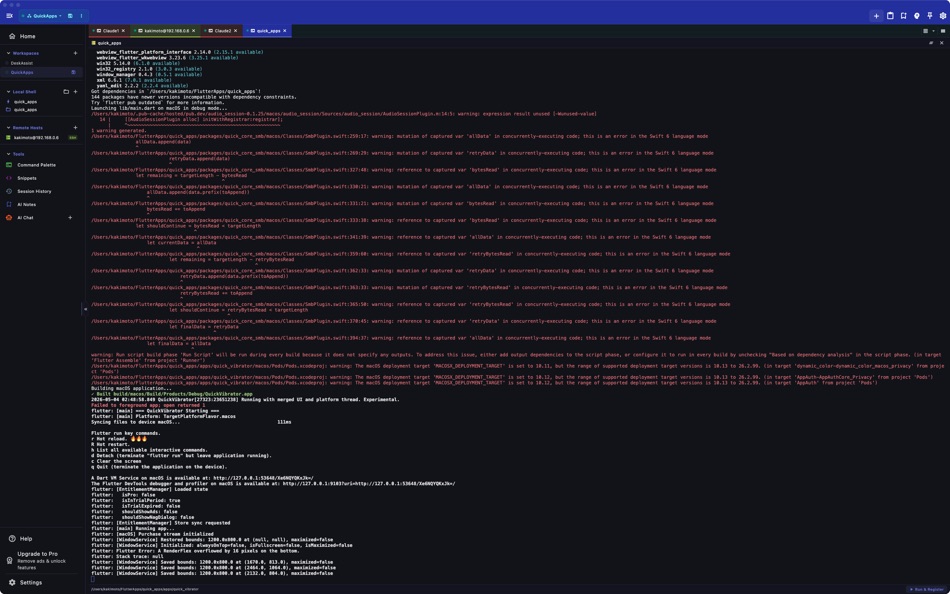Image resolution: width=950 pixels, height=594 pixels.
Task: Open Snippets from the Tools list
Action: click(41, 178)
